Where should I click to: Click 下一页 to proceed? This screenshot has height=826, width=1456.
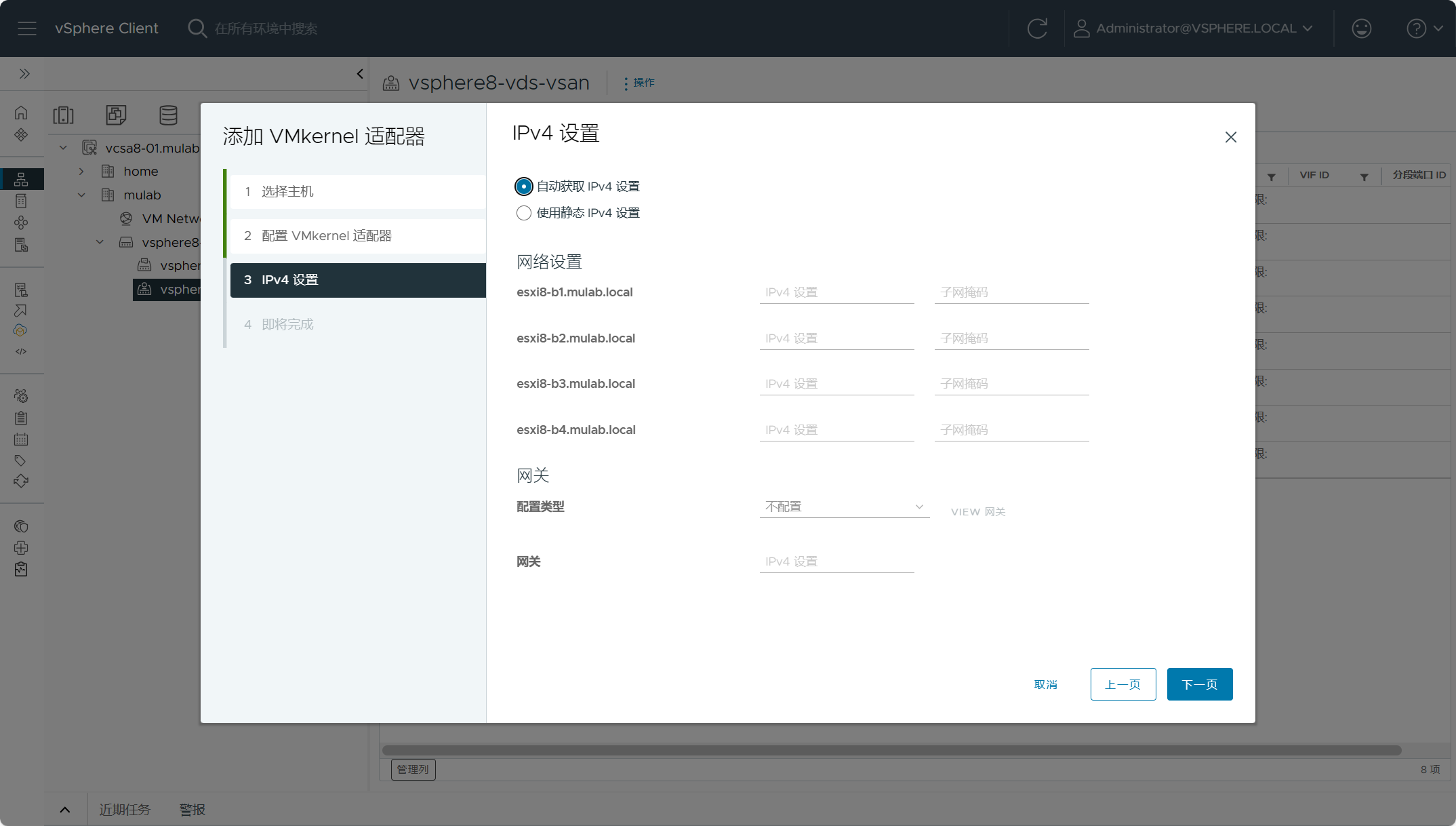pos(1200,684)
